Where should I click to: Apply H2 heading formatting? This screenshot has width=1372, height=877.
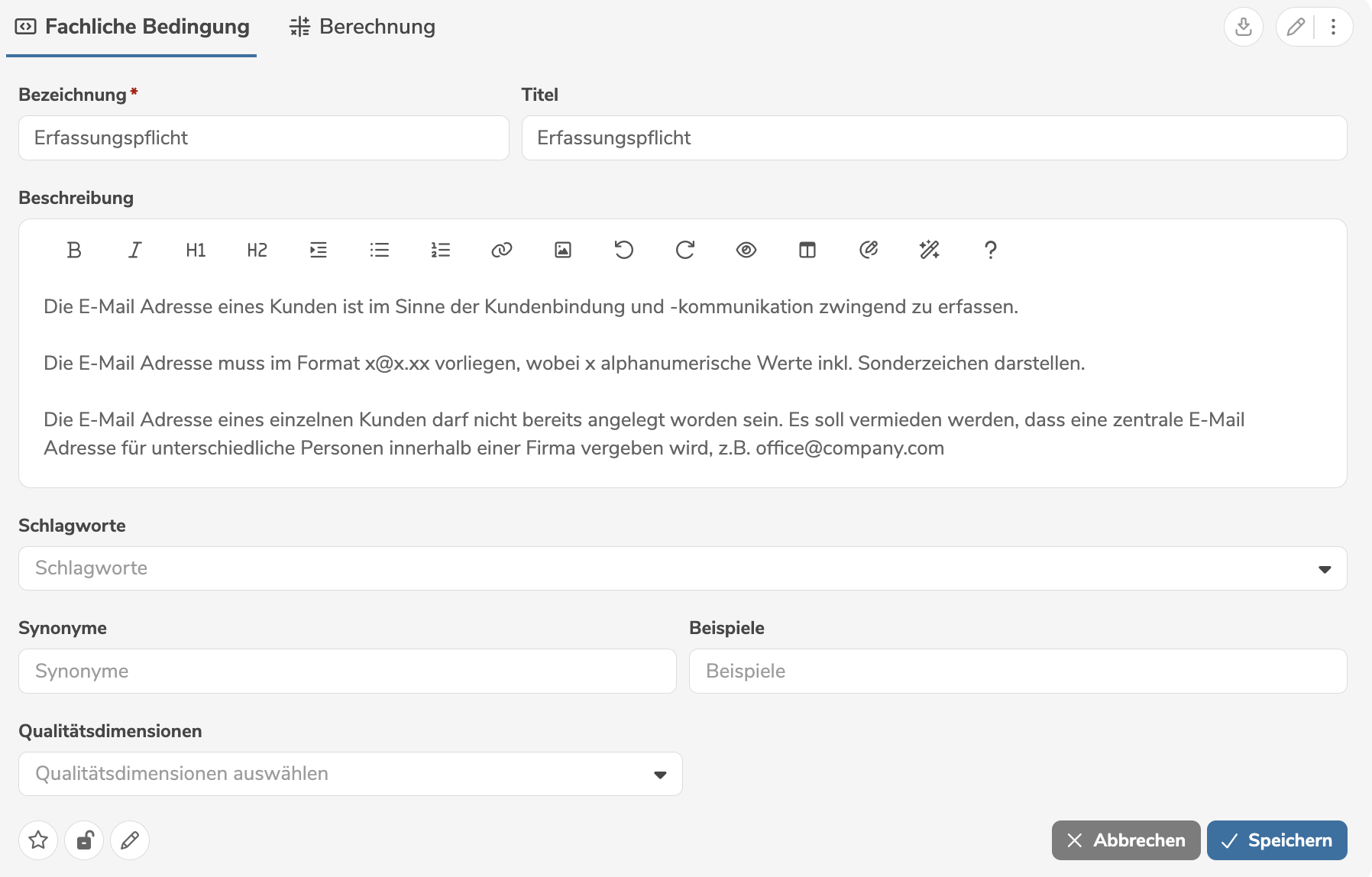click(257, 250)
